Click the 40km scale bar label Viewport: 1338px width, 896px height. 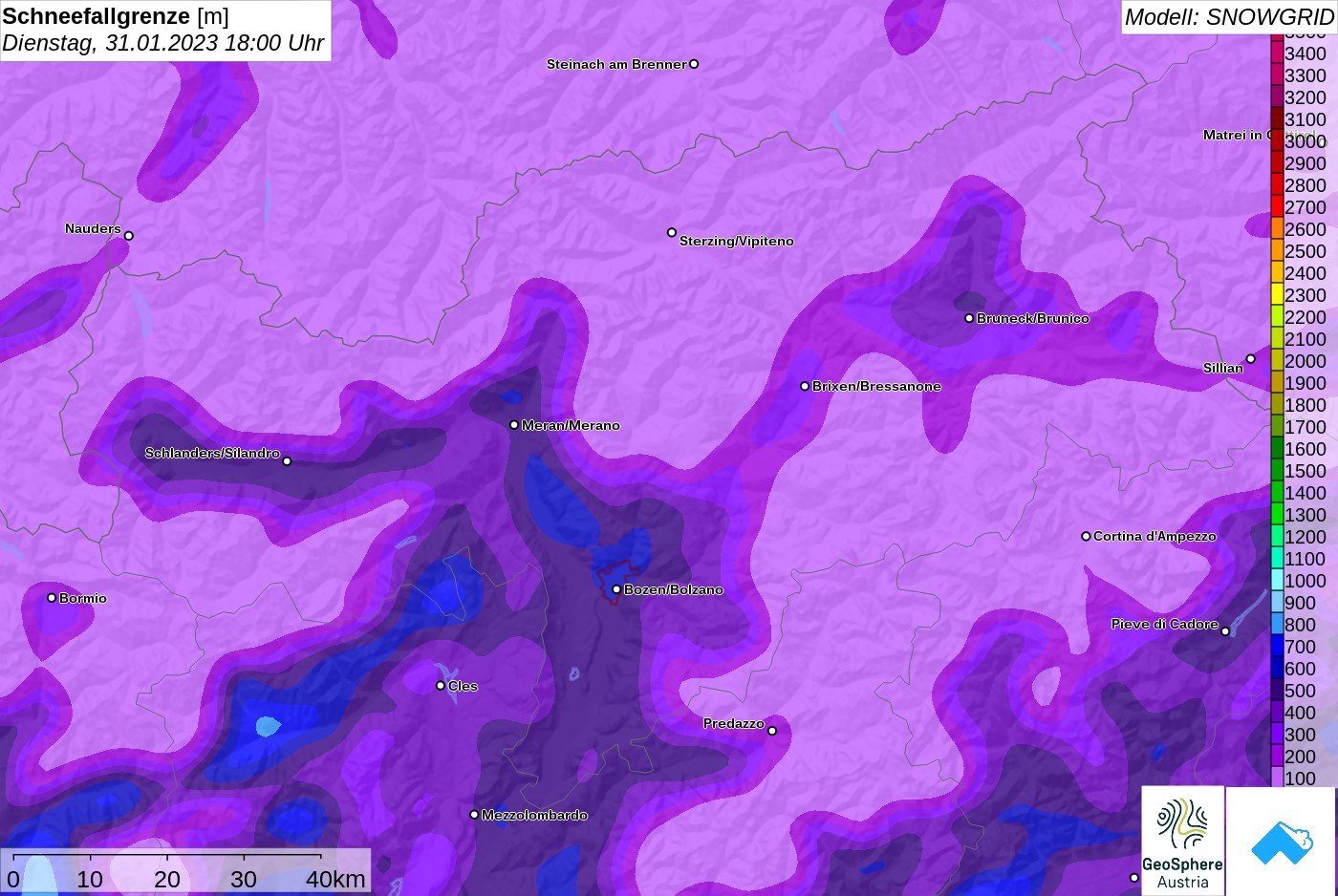coord(335,879)
